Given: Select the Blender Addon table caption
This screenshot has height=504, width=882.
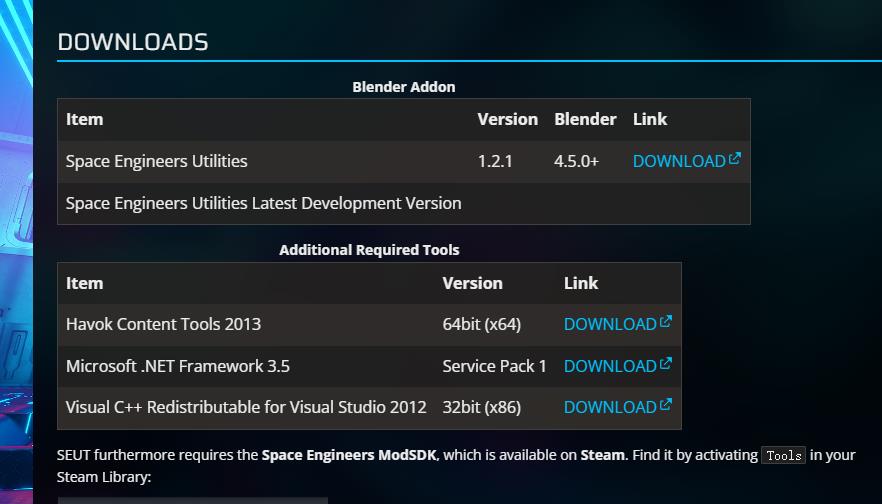Looking at the screenshot, I should point(403,87).
